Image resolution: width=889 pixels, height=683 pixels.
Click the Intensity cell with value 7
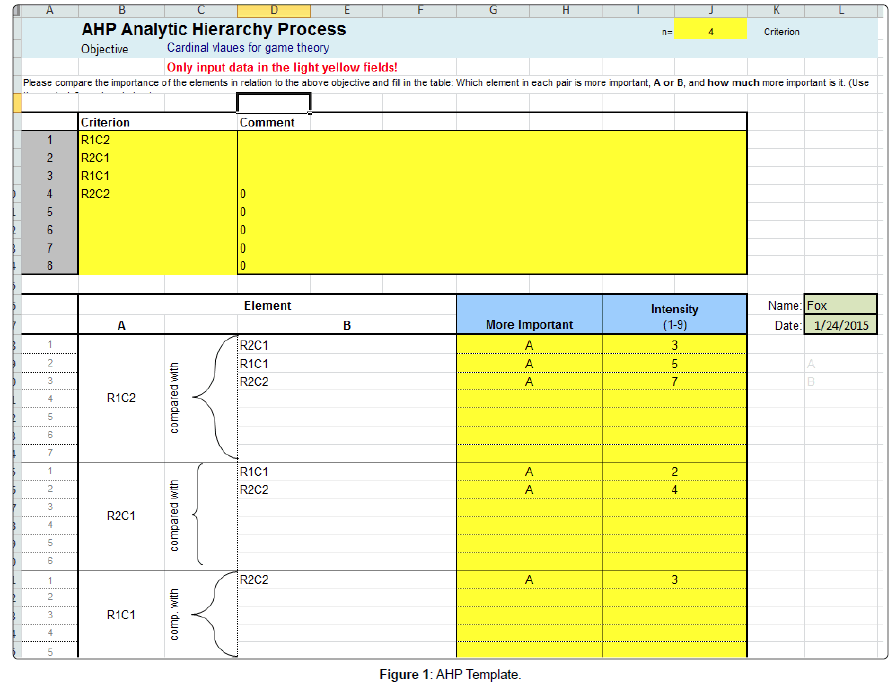(674, 381)
